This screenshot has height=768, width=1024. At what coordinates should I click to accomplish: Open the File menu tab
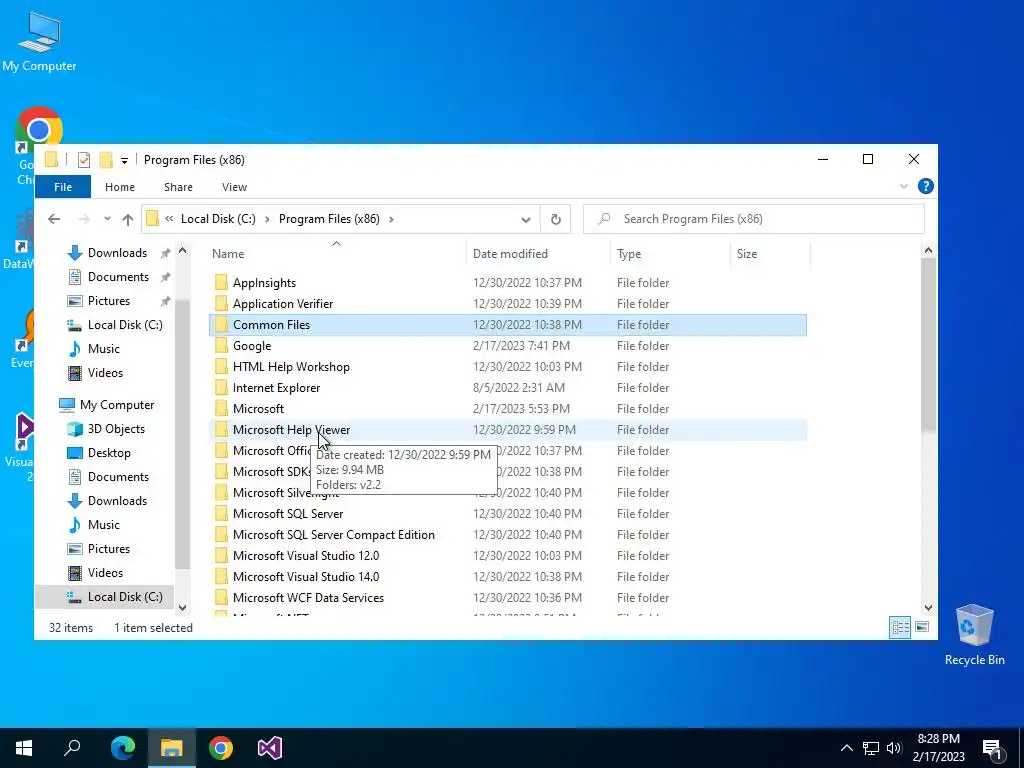click(63, 187)
